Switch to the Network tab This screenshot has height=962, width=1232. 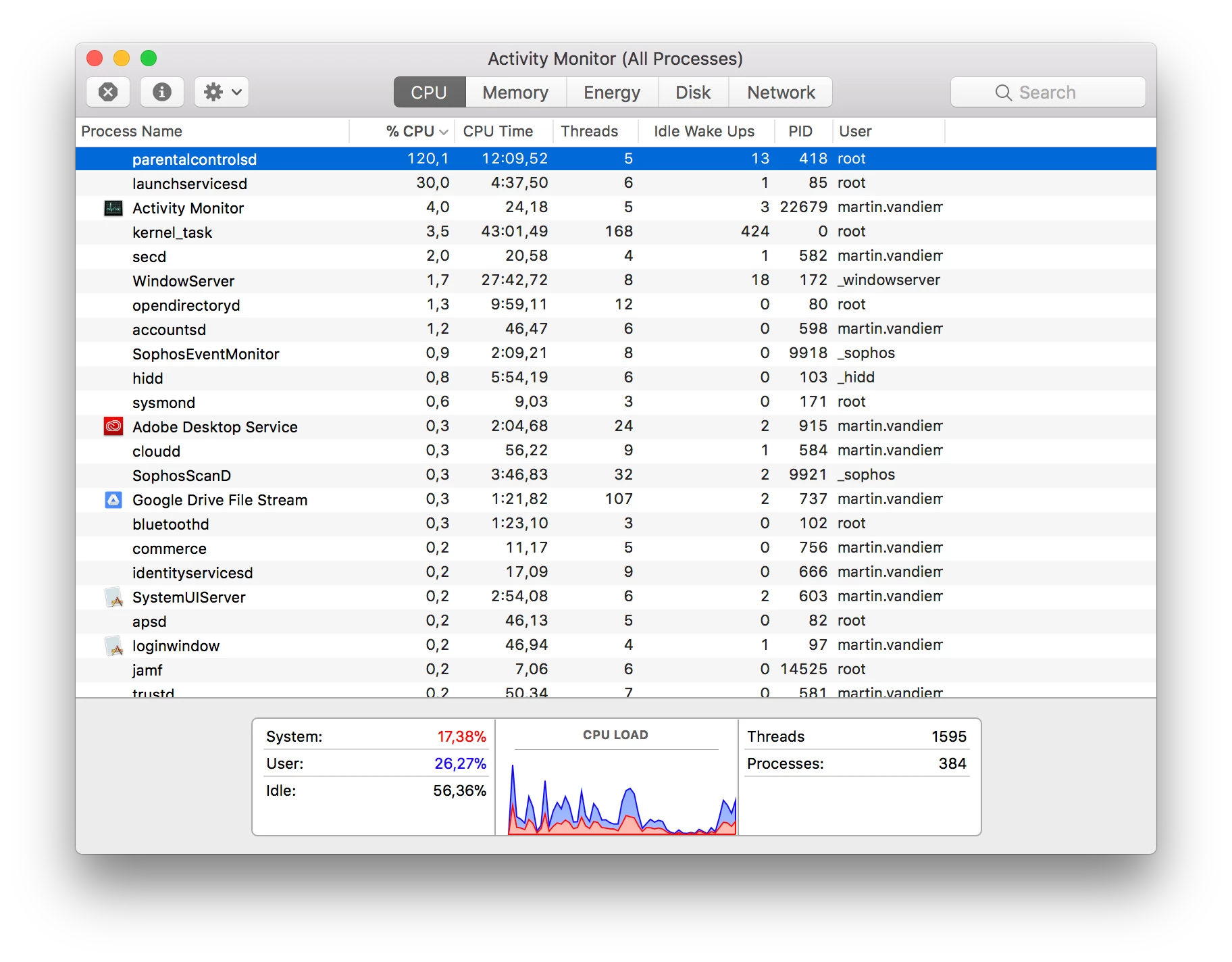(x=781, y=92)
